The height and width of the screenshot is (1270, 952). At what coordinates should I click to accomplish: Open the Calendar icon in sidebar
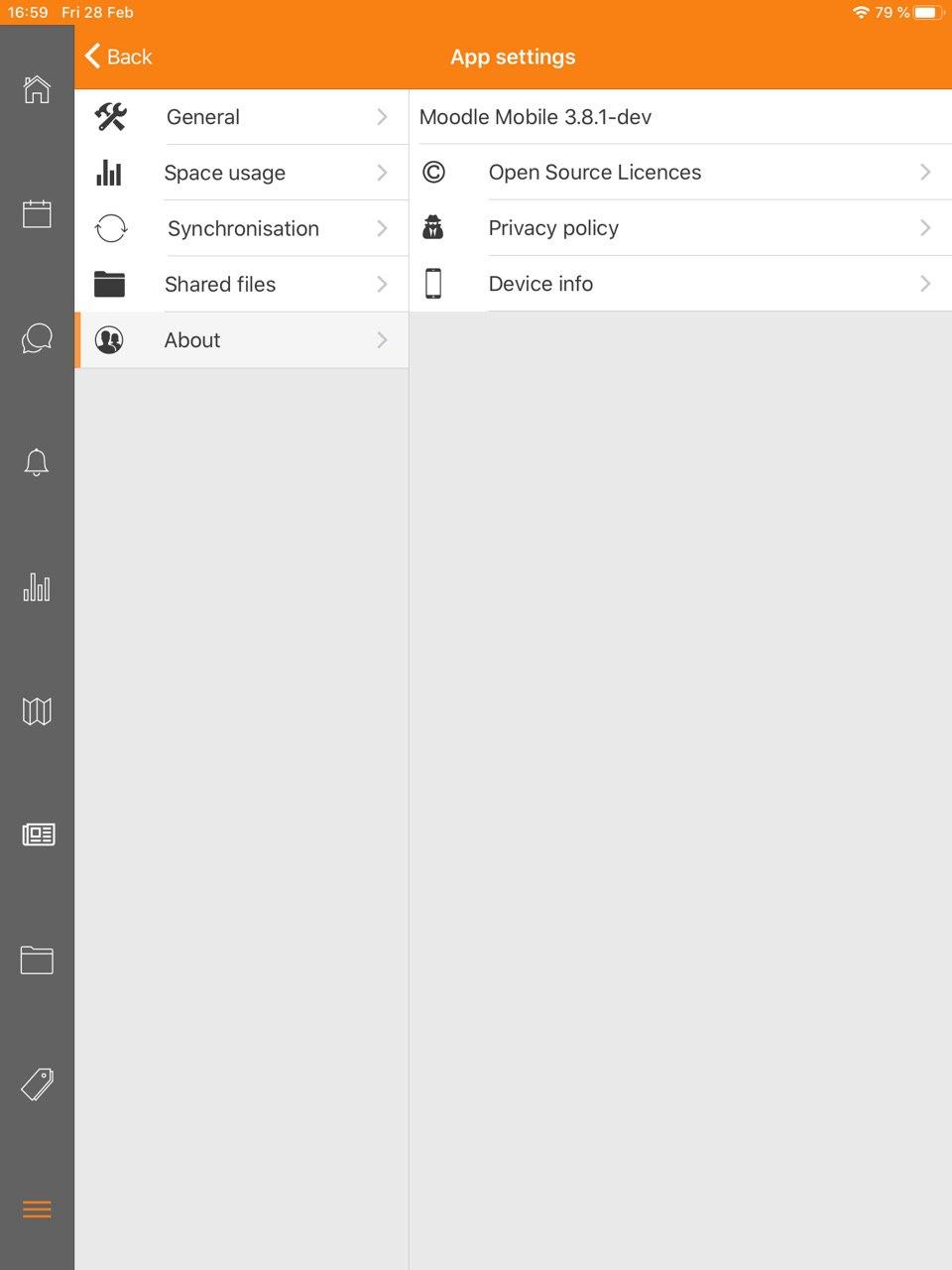point(37,213)
